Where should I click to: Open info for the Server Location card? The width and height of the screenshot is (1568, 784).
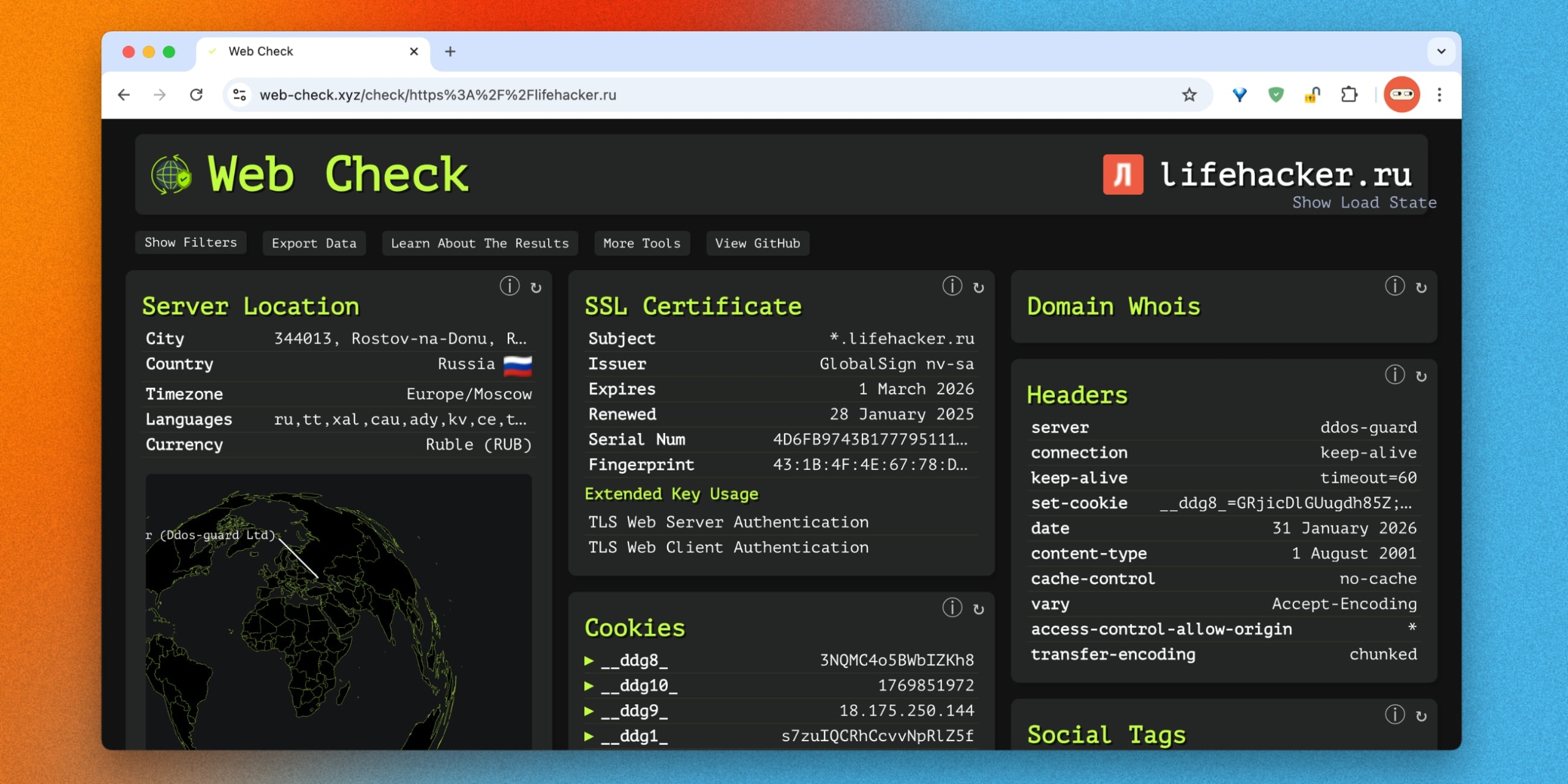coord(510,286)
